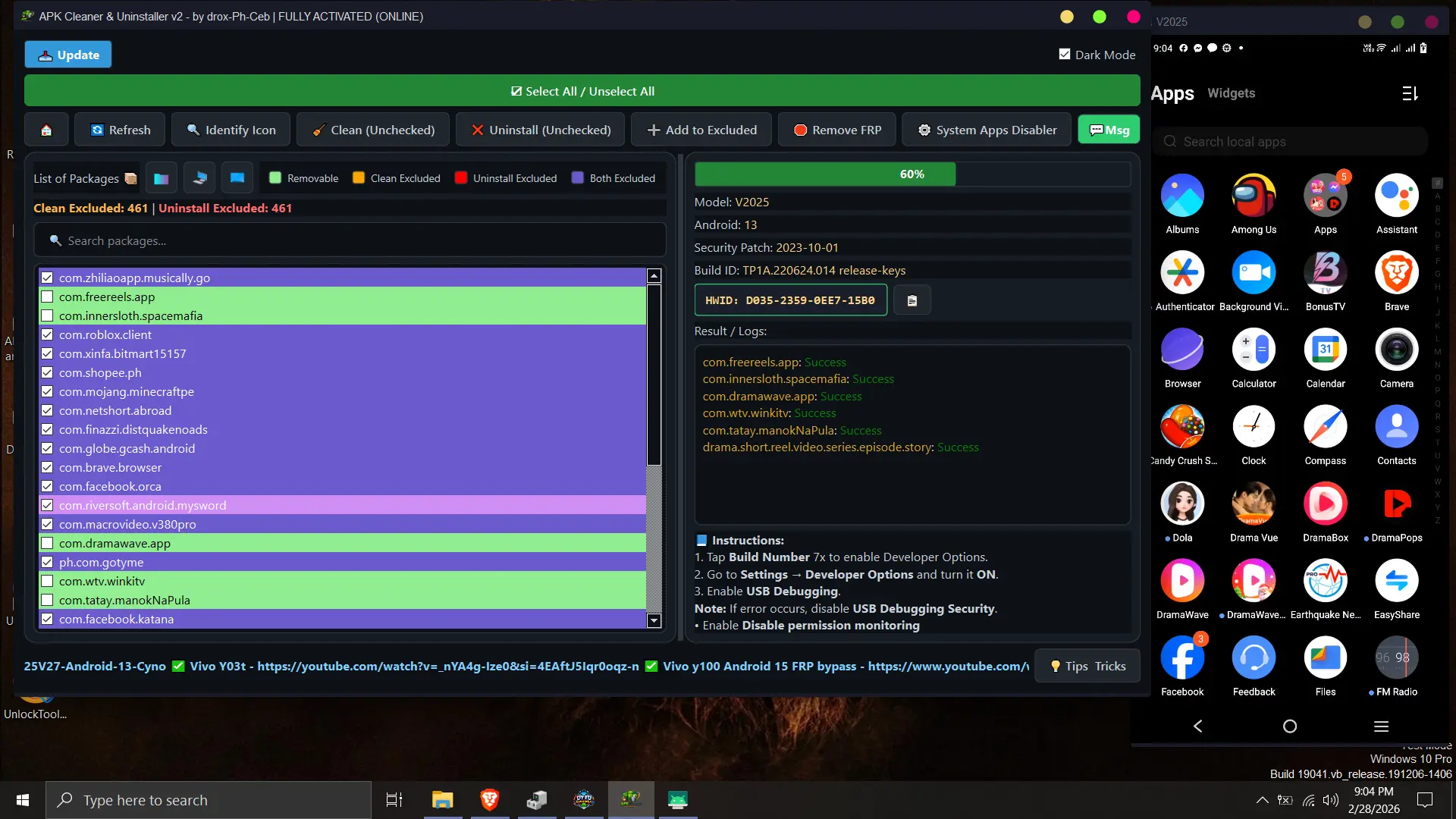This screenshot has width=1456, height=819.
Task: Click Uninstall (Unchecked) button
Action: click(540, 130)
